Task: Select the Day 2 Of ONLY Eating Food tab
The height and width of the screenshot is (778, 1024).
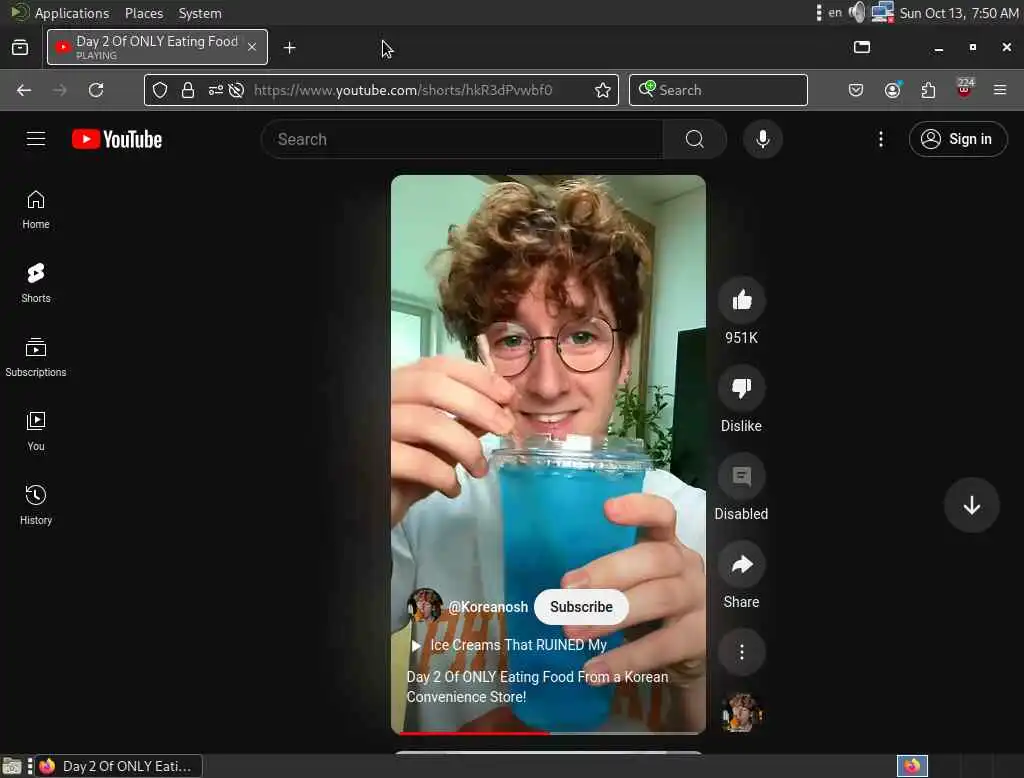Action: [157, 47]
